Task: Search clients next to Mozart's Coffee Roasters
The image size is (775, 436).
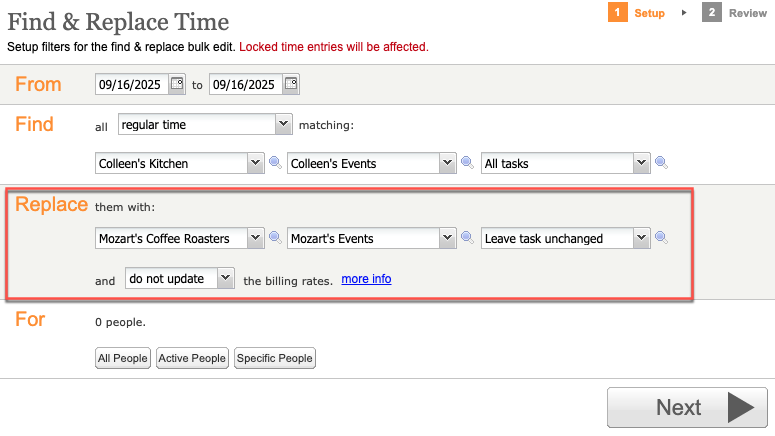Action: (x=275, y=238)
